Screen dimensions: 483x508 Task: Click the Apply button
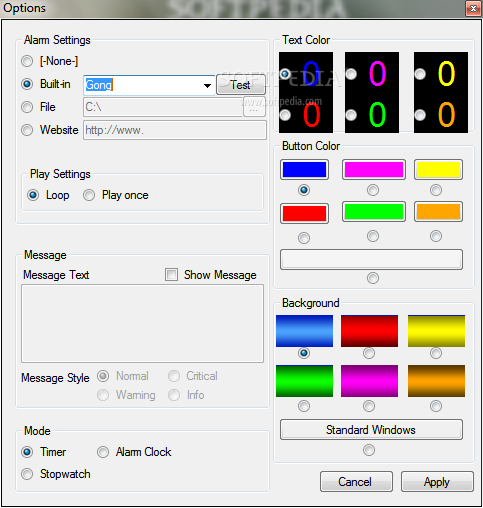tap(437, 481)
